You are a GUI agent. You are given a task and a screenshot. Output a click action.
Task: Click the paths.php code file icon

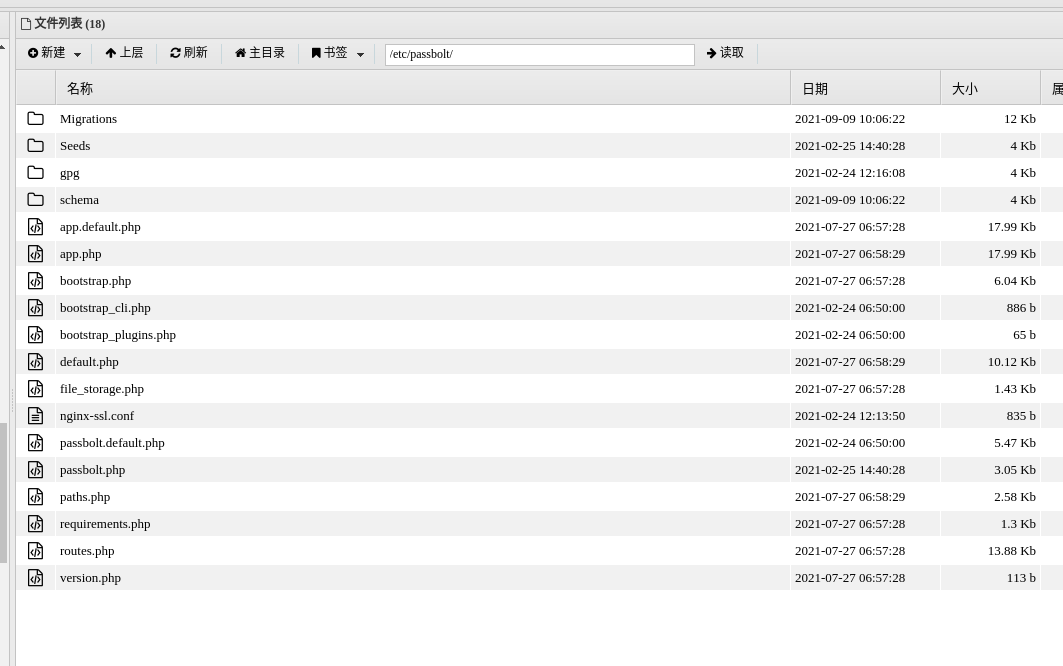point(35,497)
